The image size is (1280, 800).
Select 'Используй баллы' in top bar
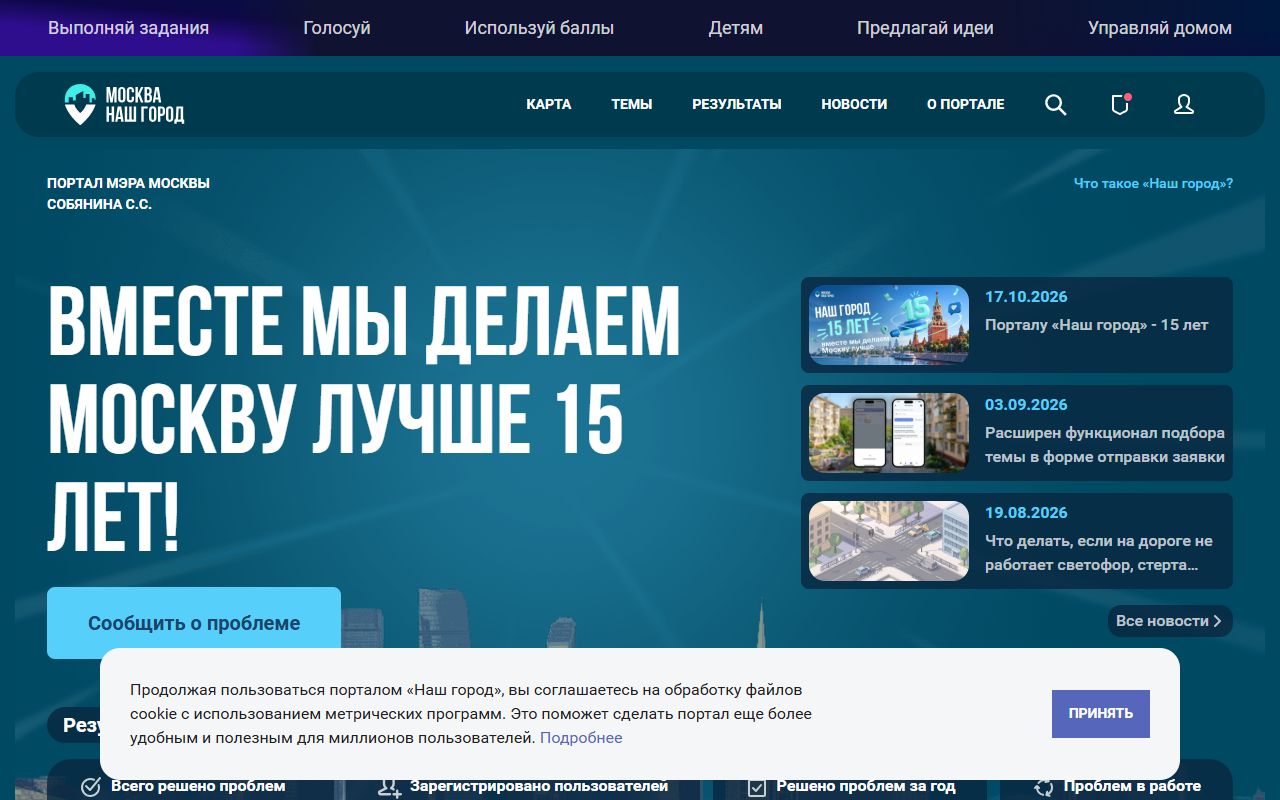[x=539, y=28]
